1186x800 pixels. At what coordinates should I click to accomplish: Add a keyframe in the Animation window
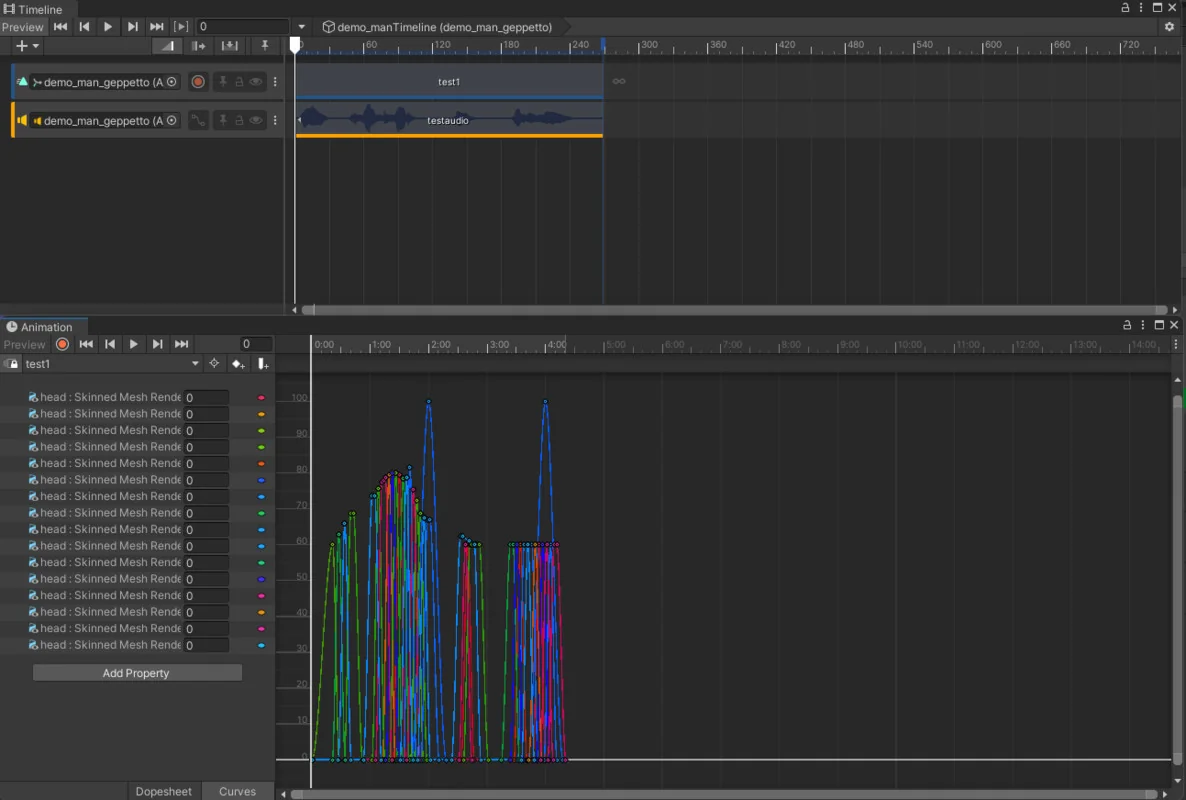pos(238,364)
